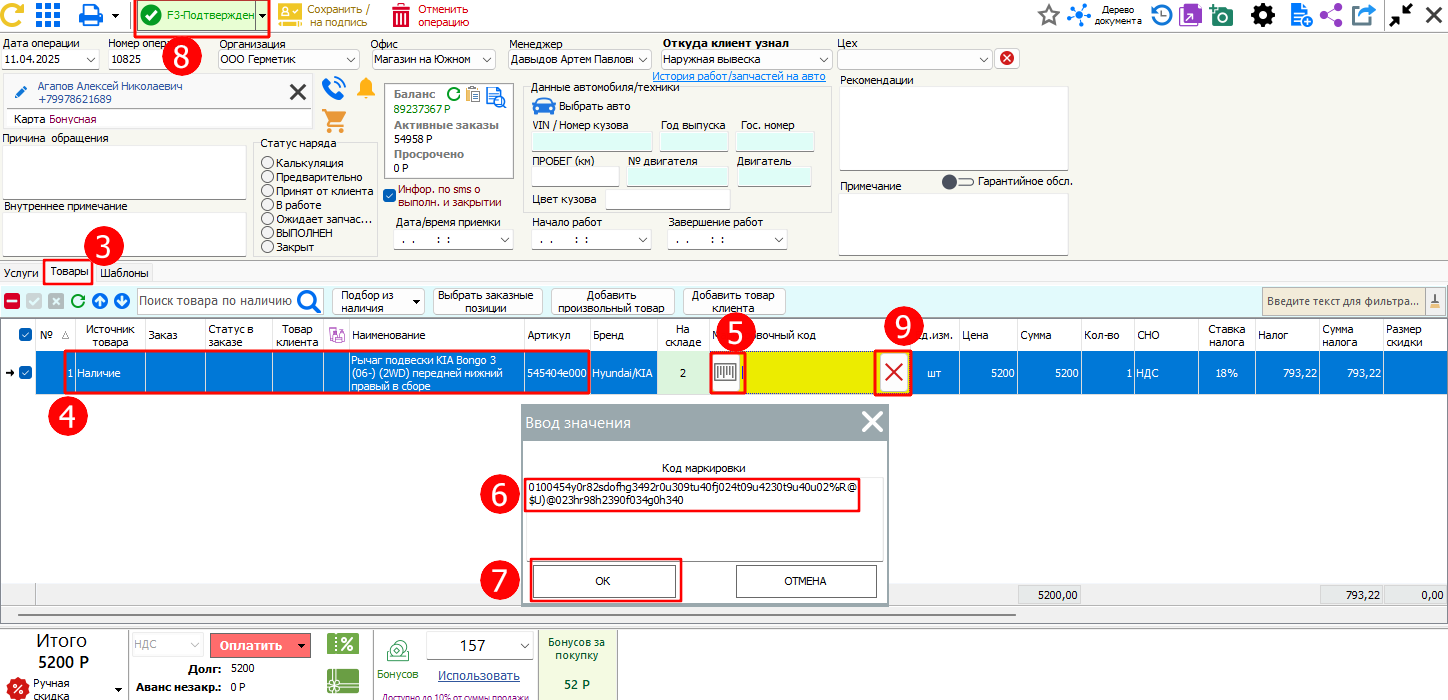Open the 'История работ/запчастей на авто' link
Viewport: 1448px width, 700px height.
click(x=739, y=76)
